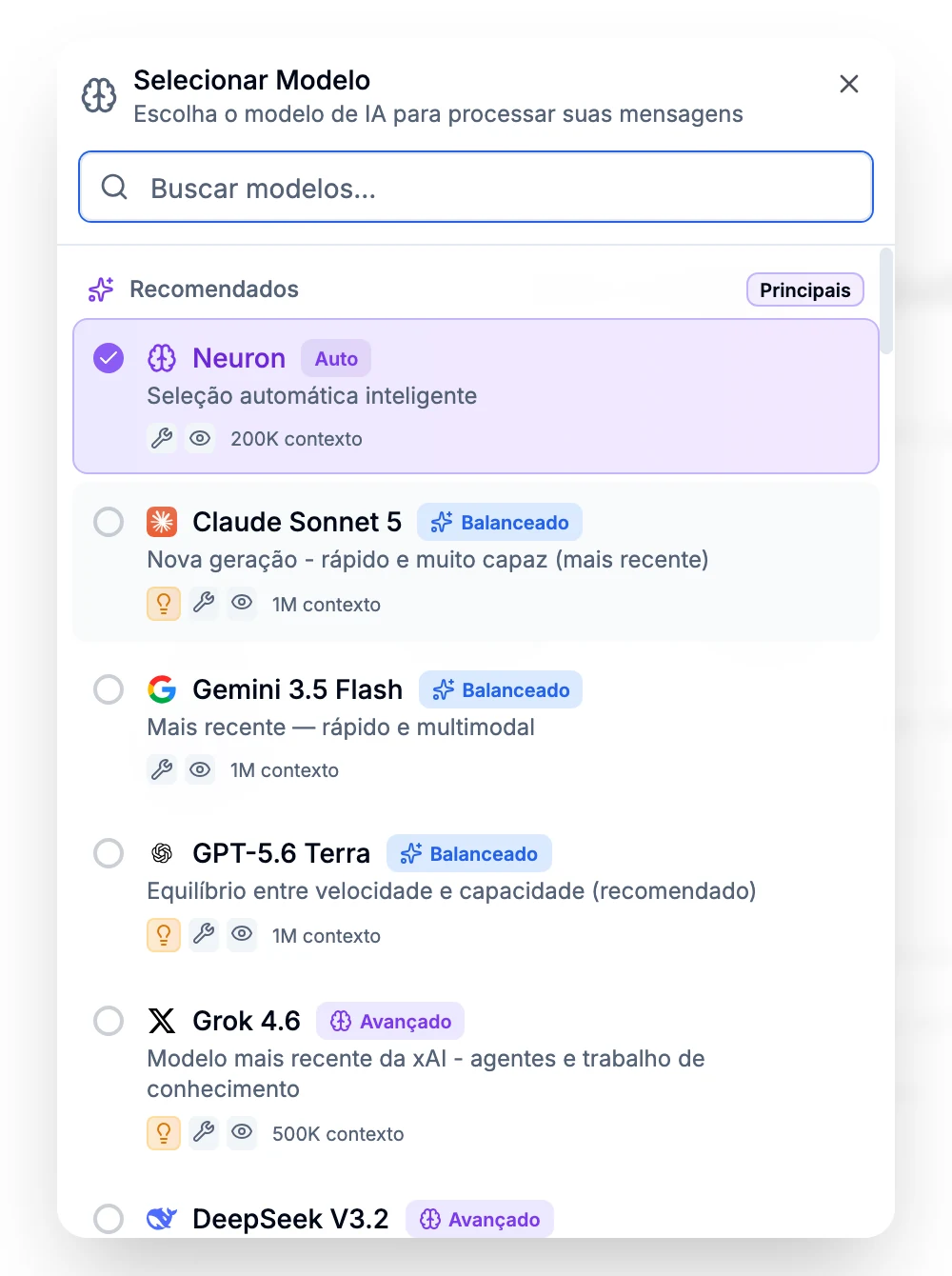Click the Grok 4.6 title
The height and width of the screenshot is (1276, 952).
tap(247, 1021)
